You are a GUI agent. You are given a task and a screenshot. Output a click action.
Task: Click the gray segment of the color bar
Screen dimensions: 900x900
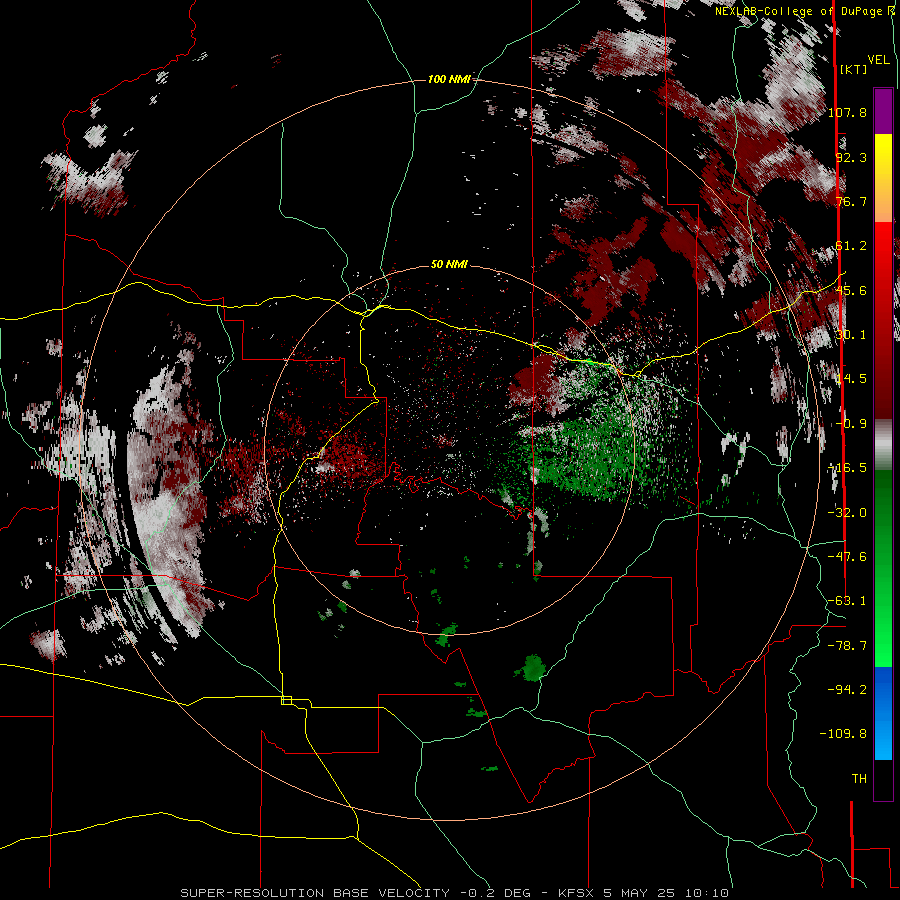pos(883,445)
